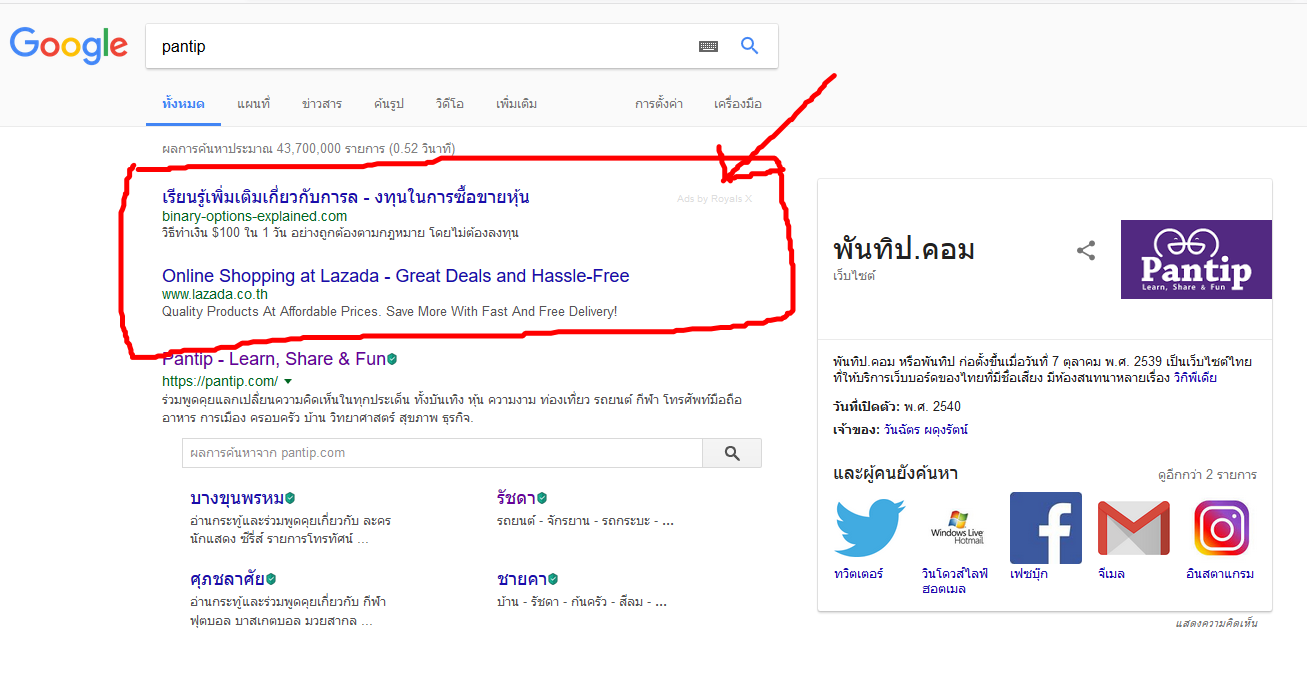Click binary-options-explained.com green URL
Viewport: 1307px width, 673px height.
click(255, 216)
